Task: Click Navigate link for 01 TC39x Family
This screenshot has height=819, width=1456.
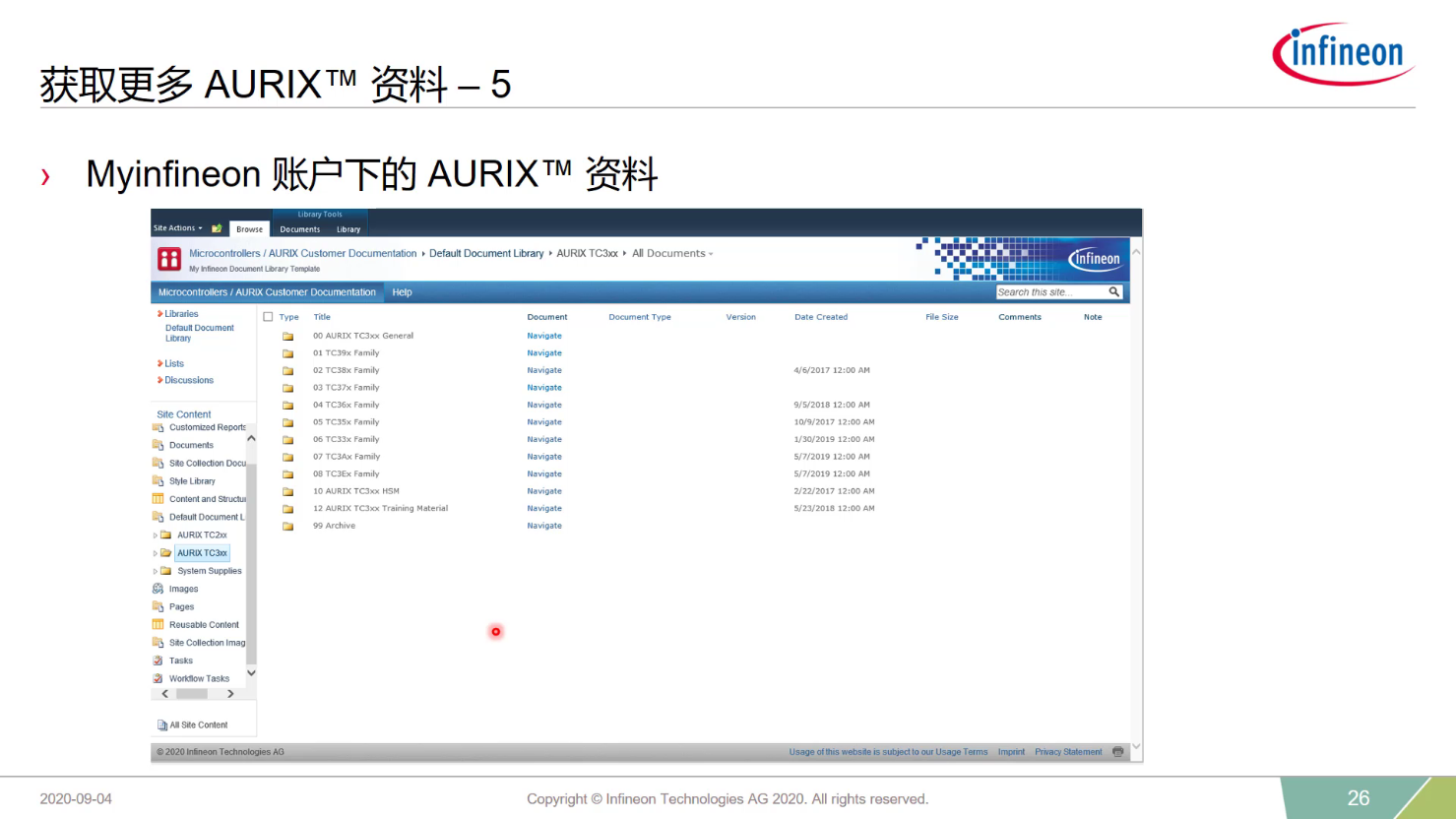Action: pos(544,353)
